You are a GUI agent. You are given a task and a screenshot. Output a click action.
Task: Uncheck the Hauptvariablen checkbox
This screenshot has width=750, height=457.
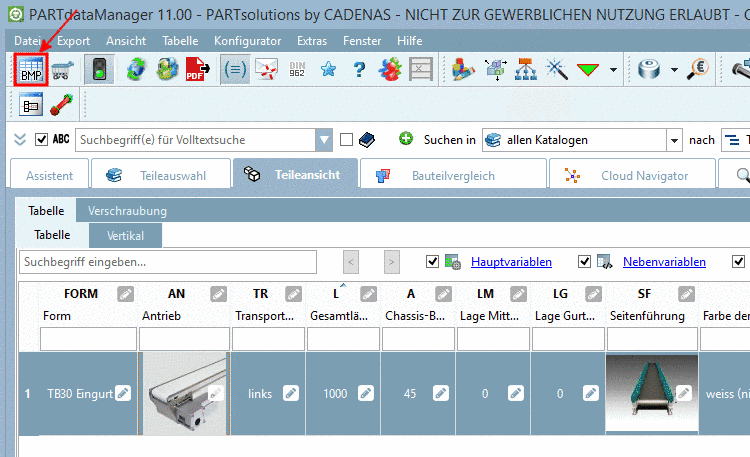click(432, 261)
